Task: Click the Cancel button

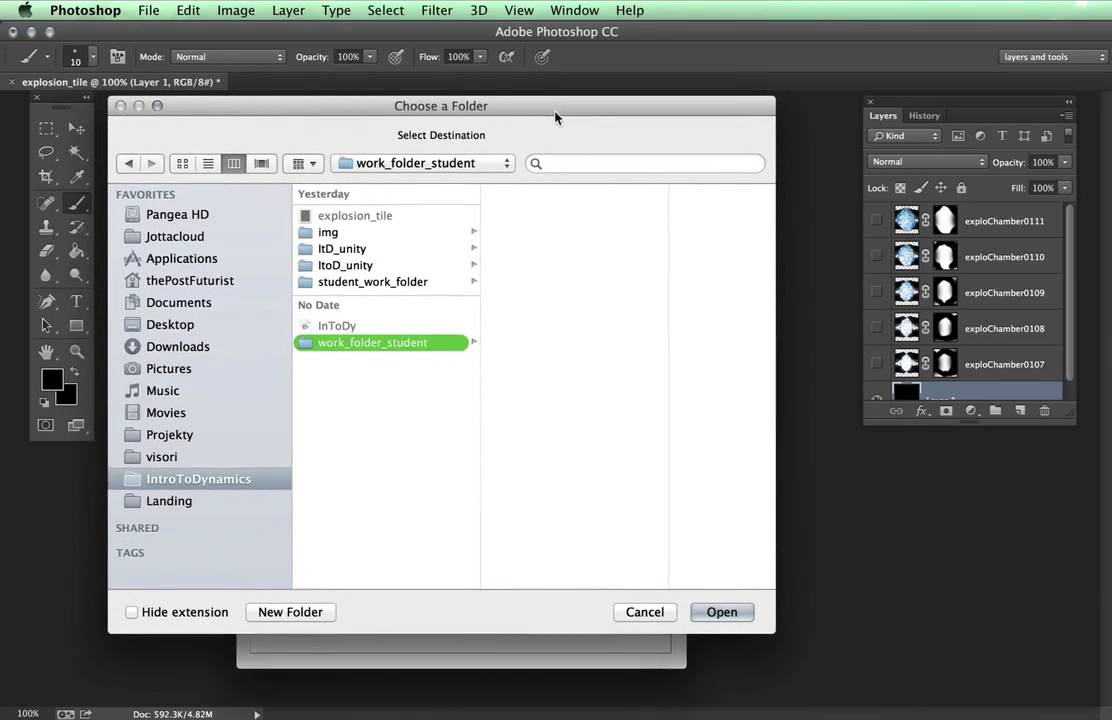Action: click(645, 612)
